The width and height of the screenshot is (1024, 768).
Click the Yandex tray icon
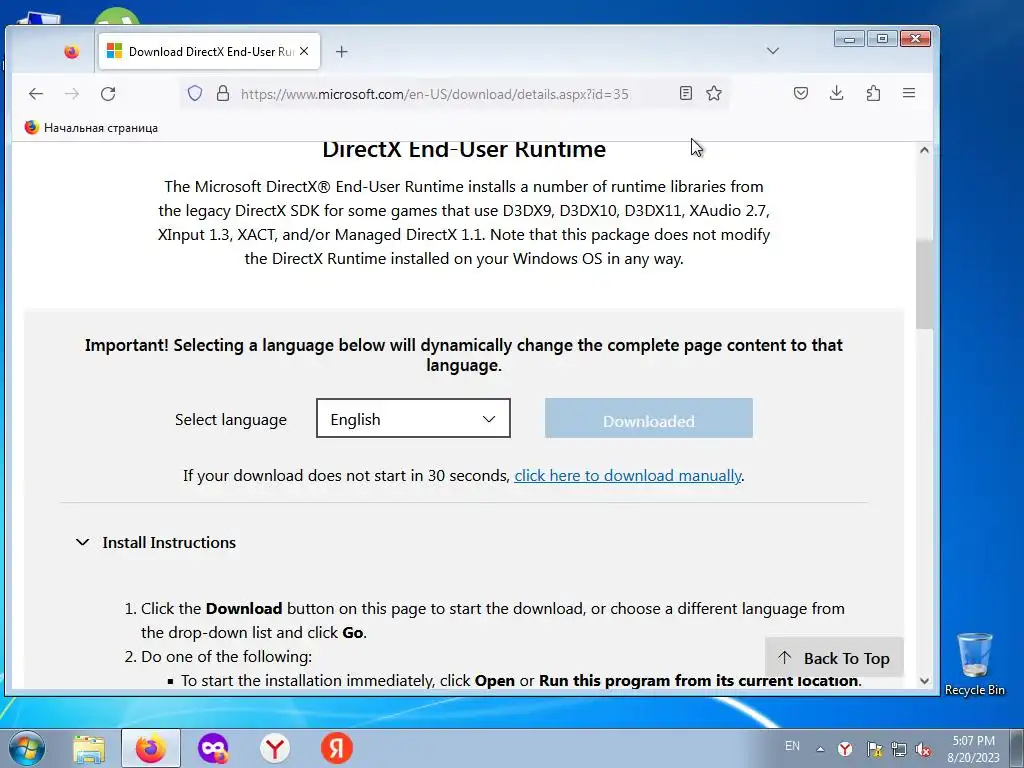(x=845, y=749)
